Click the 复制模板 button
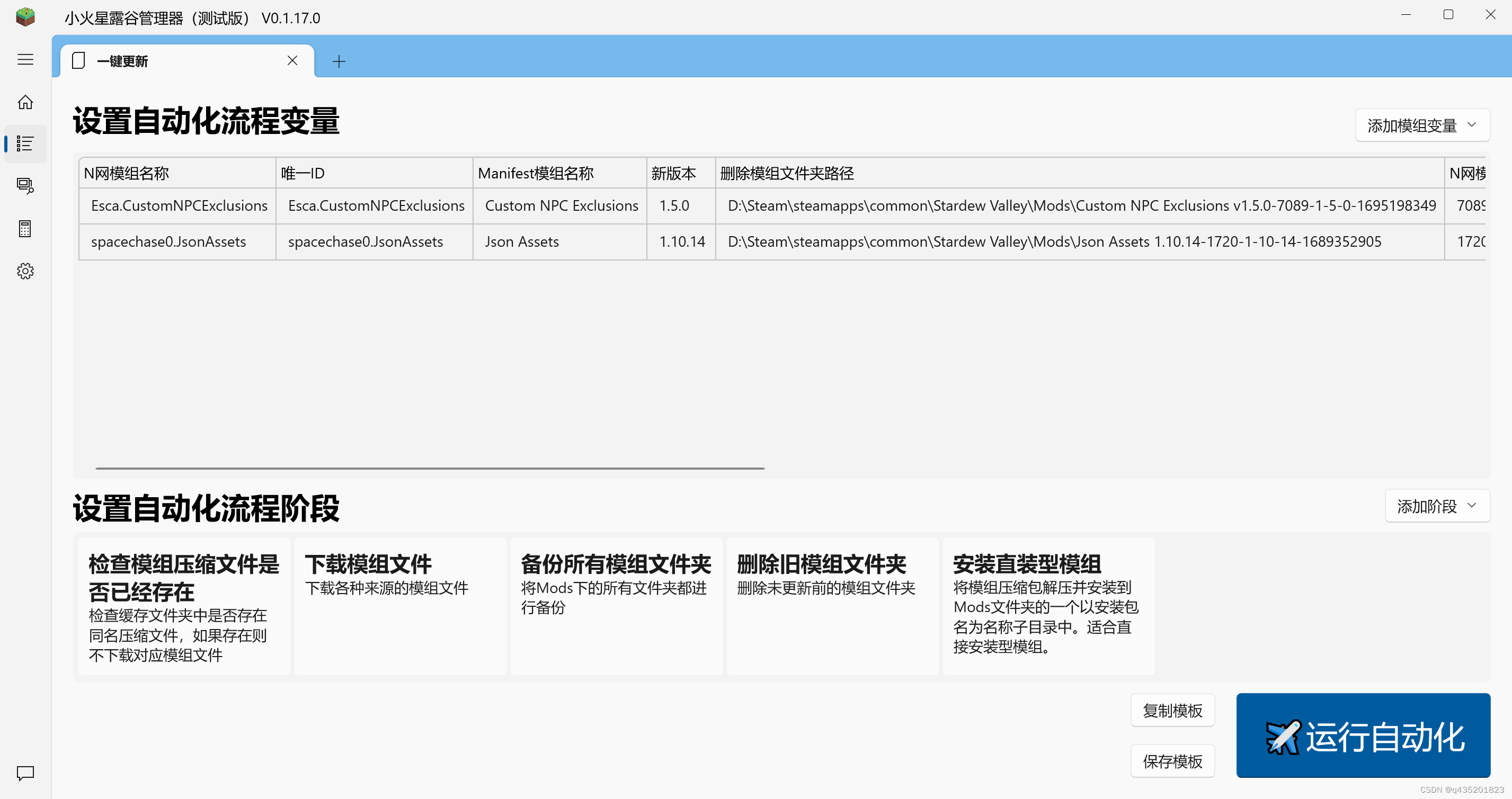The width and height of the screenshot is (1512, 799). pos(1172,711)
